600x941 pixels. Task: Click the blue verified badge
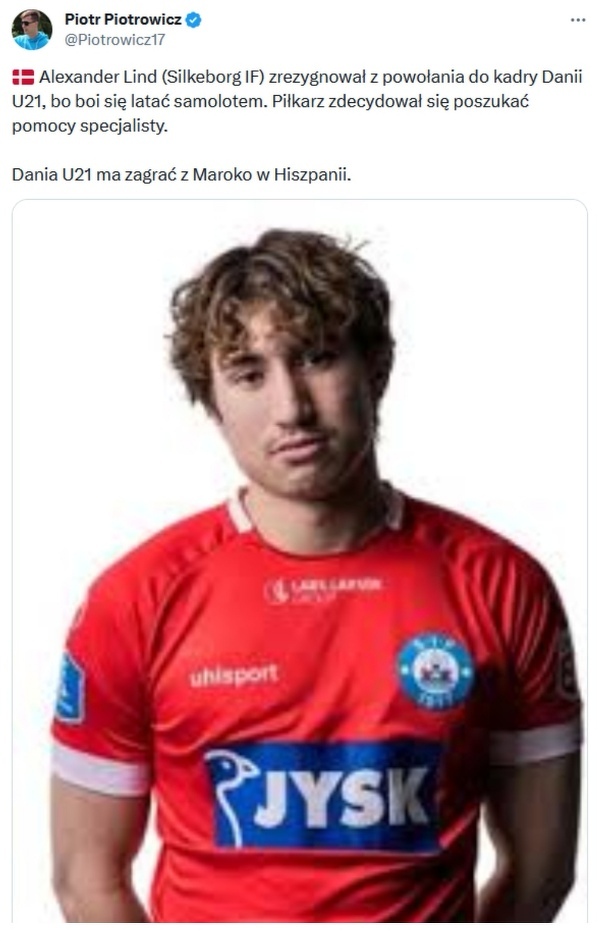pyautogui.click(x=193, y=20)
